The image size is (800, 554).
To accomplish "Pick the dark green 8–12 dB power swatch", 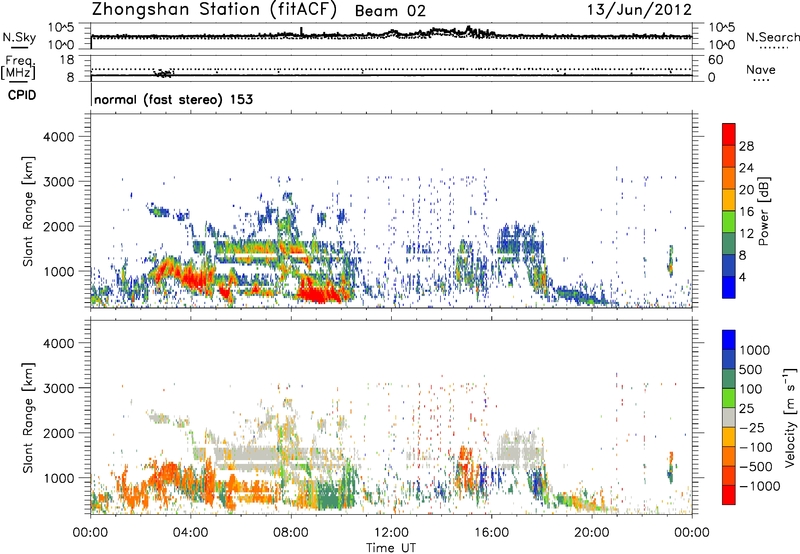I will pyautogui.click(x=729, y=244).
